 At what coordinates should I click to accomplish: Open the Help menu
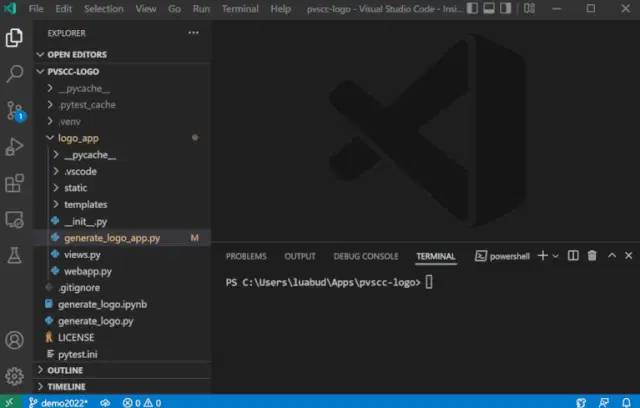coord(281,9)
